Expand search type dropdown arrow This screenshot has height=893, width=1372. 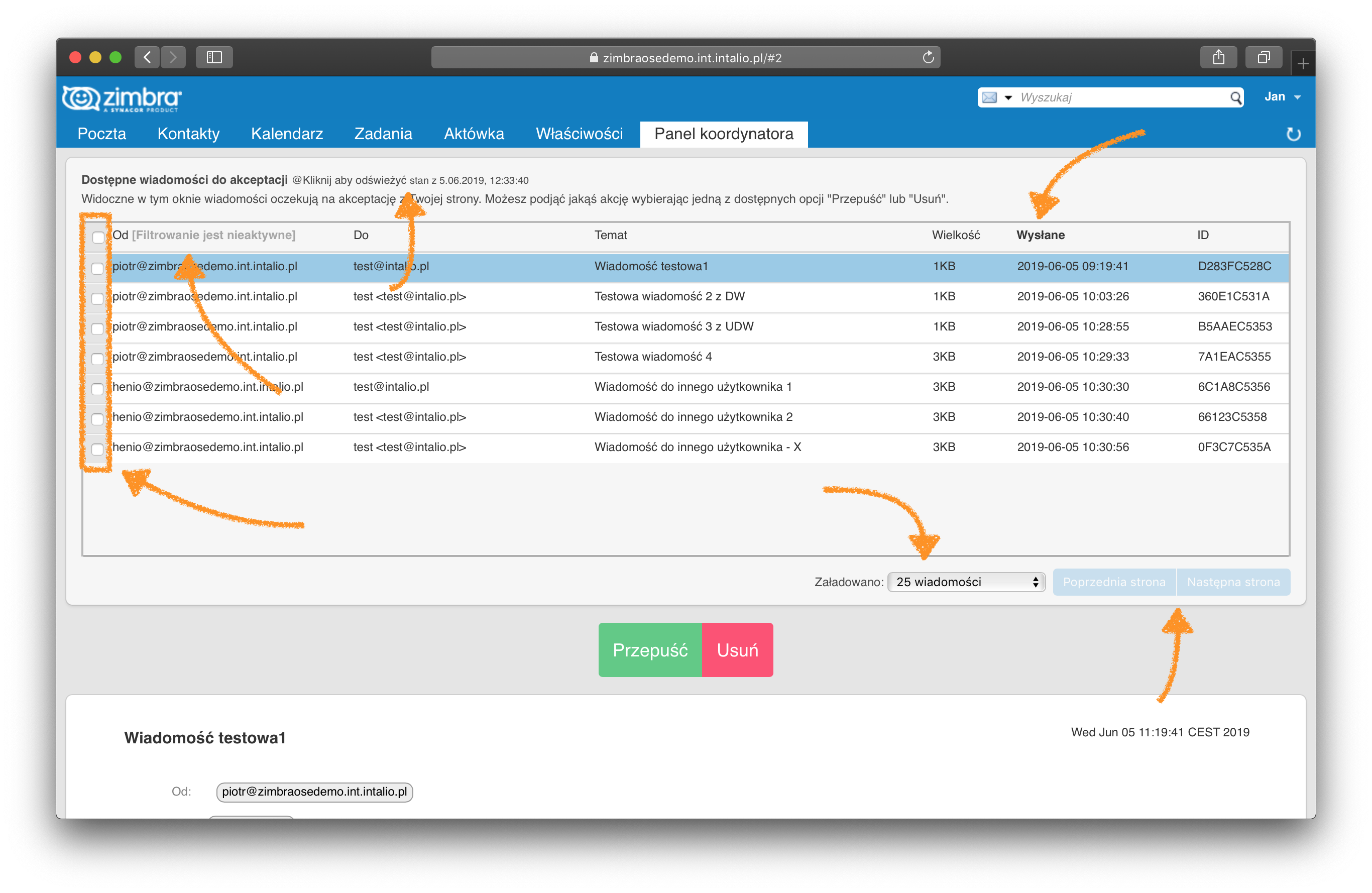point(1008,97)
